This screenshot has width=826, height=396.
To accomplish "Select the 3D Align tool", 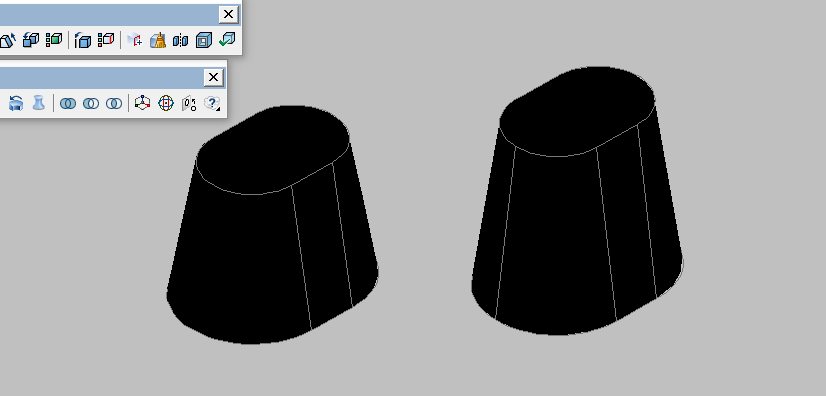I will 189,103.
